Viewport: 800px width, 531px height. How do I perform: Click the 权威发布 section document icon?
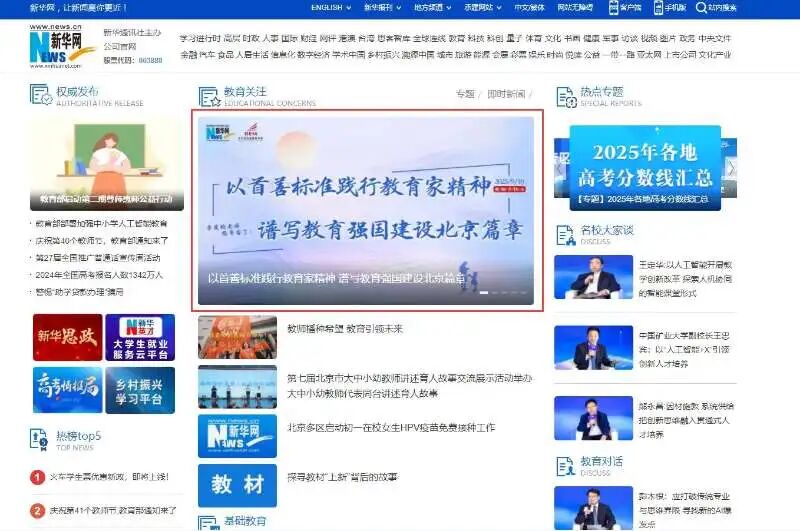tap(41, 95)
